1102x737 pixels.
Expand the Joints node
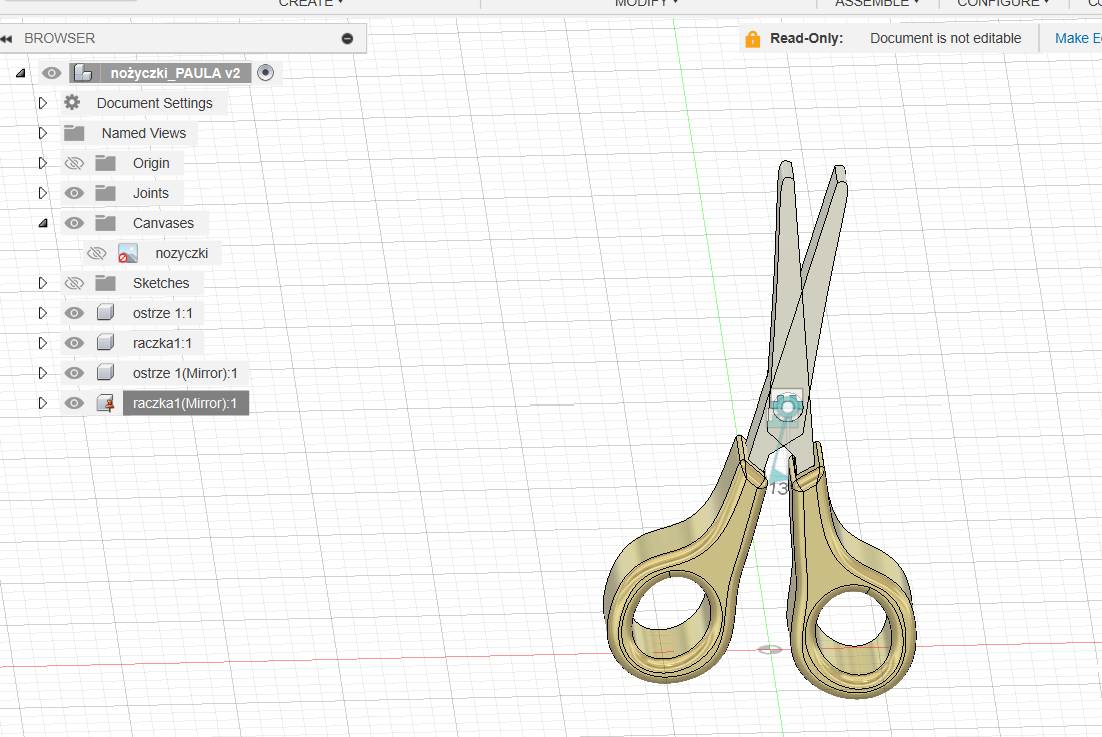pos(42,193)
